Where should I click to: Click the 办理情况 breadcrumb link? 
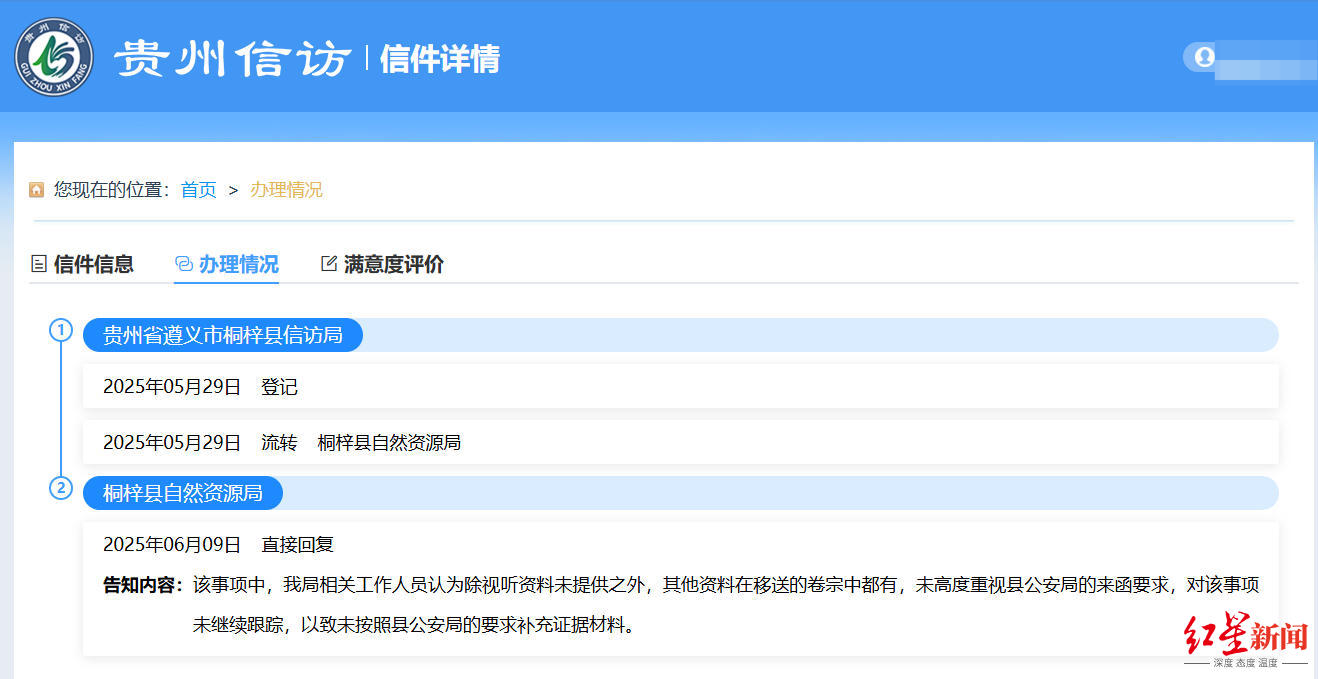point(287,189)
